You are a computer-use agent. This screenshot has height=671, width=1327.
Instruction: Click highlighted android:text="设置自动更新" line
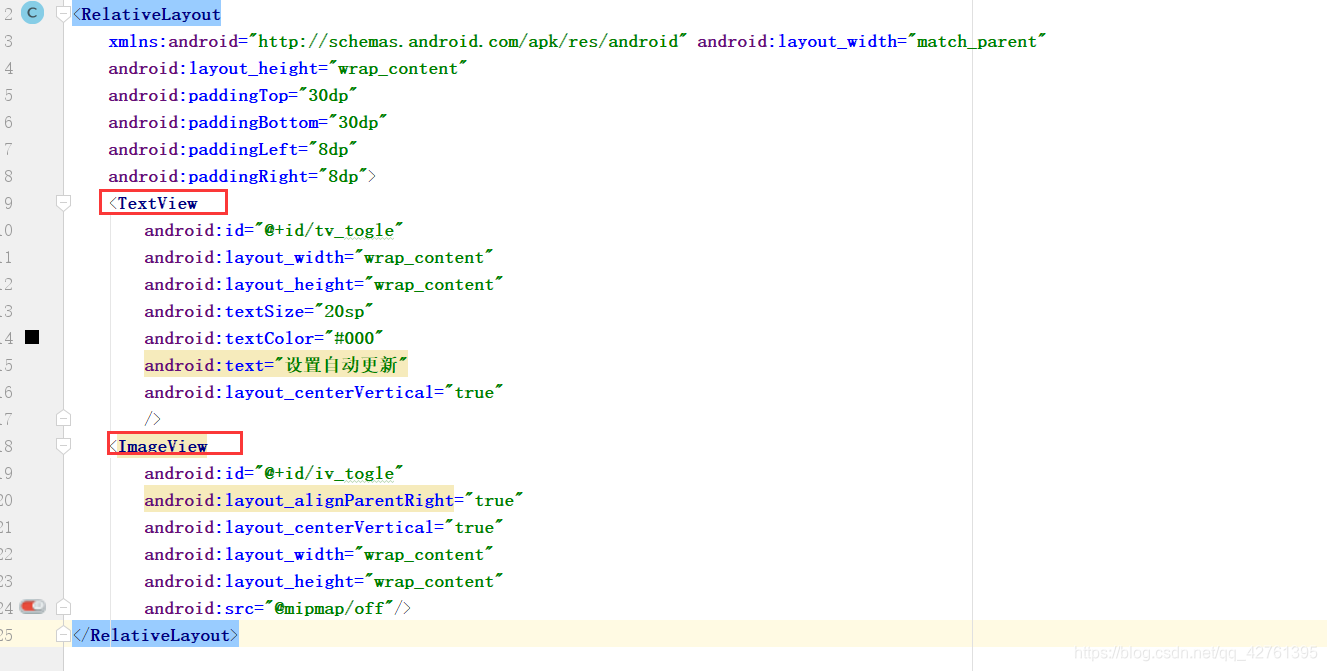(x=277, y=365)
